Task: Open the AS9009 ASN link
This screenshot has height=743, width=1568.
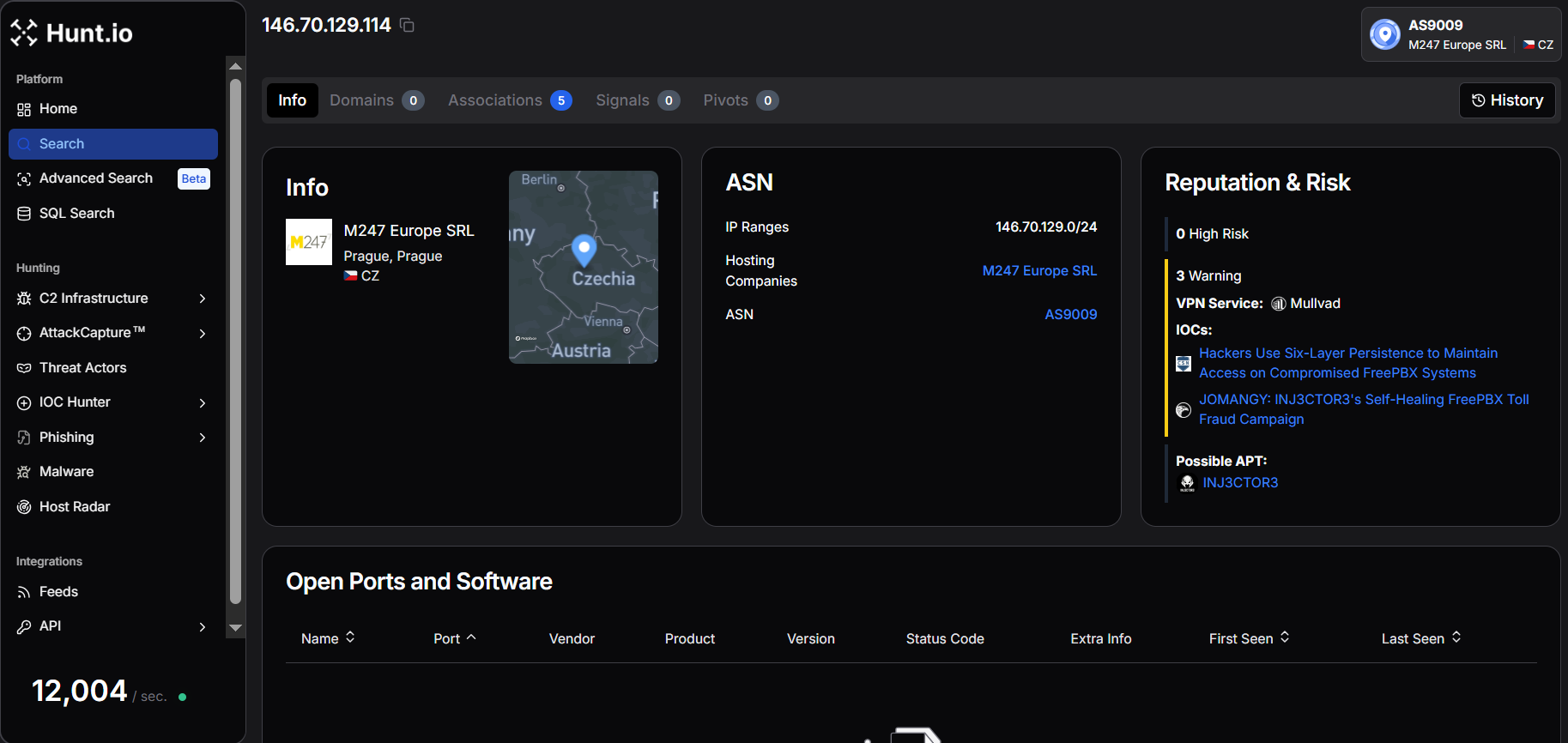Action: coord(1070,315)
